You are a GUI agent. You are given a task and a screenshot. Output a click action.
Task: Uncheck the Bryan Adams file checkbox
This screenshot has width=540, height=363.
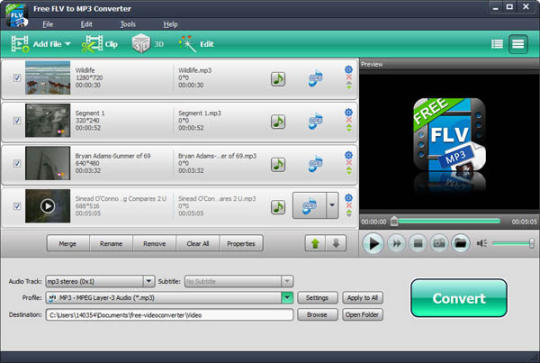pyautogui.click(x=17, y=163)
